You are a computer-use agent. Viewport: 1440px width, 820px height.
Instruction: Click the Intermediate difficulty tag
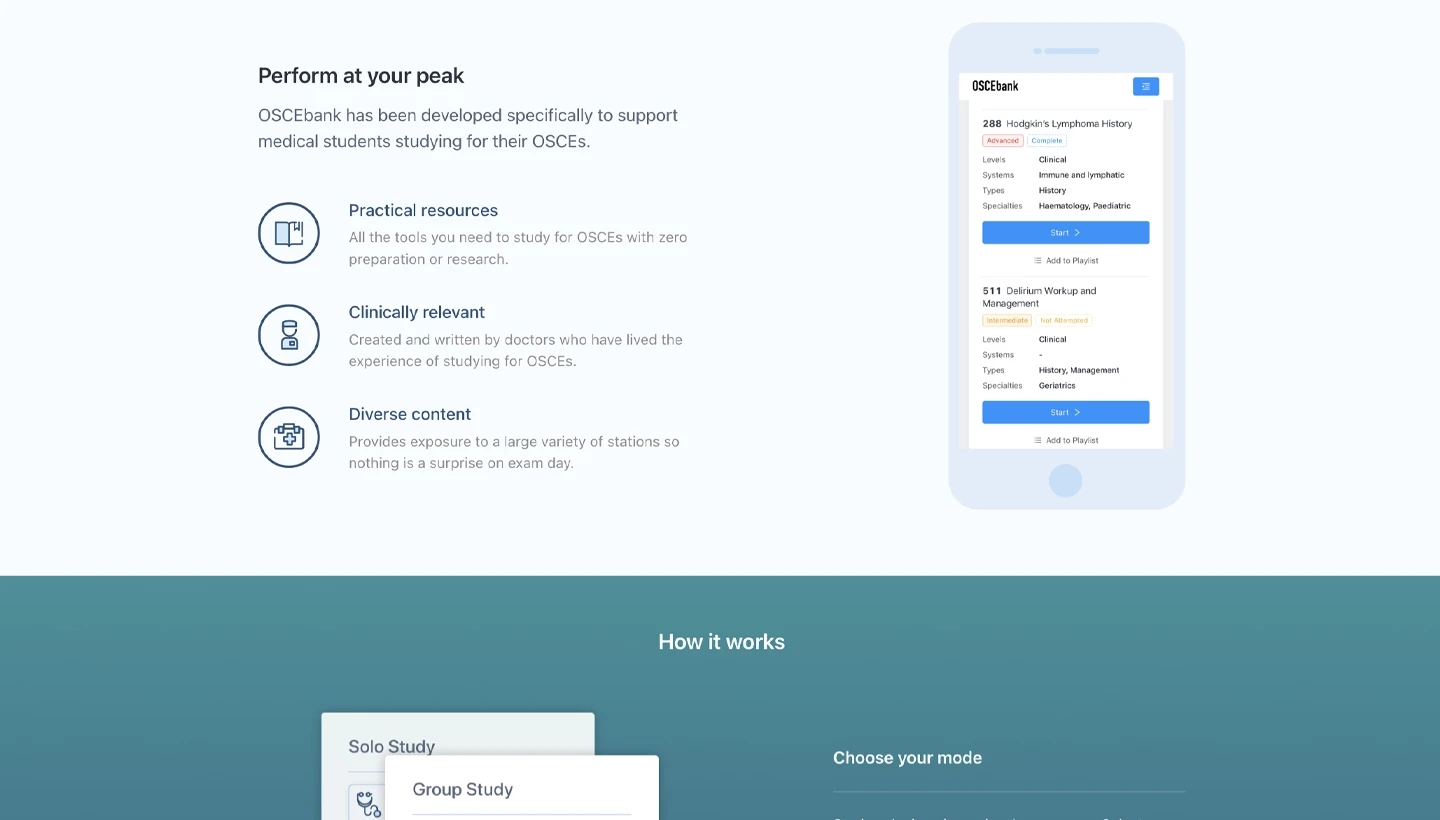(x=1007, y=320)
